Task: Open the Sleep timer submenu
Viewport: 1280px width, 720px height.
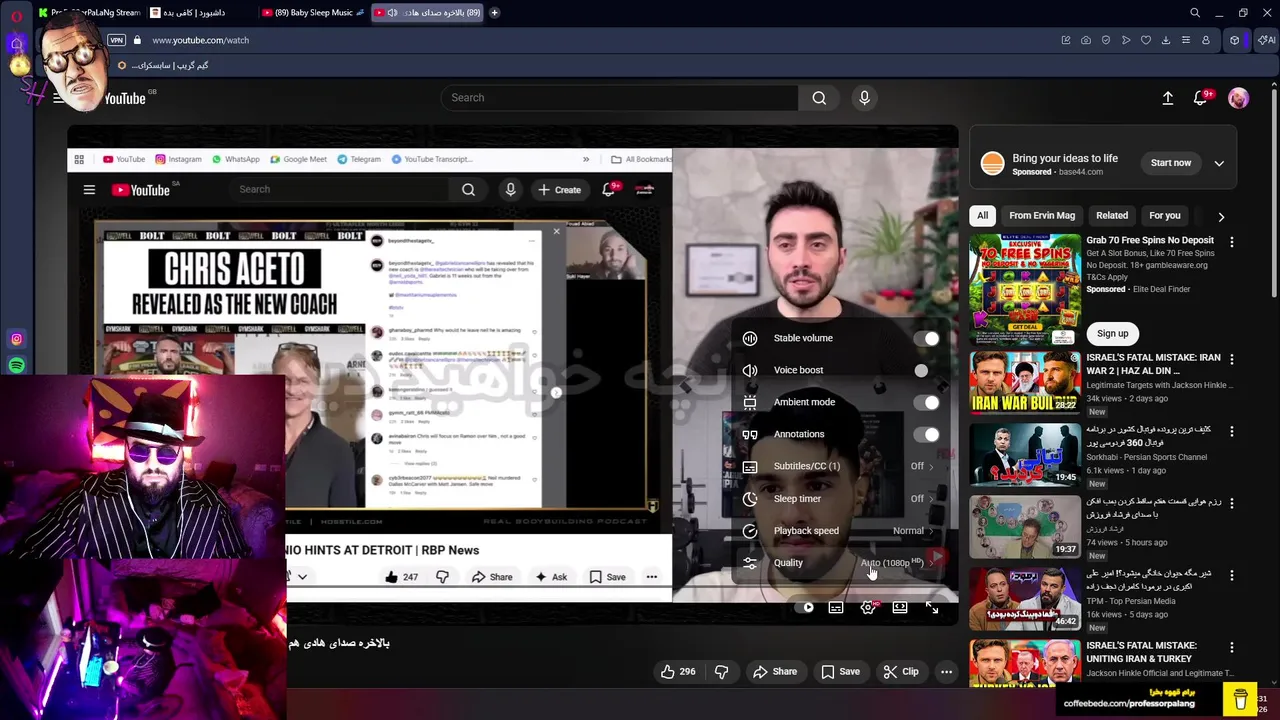Action: click(x=840, y=498)
